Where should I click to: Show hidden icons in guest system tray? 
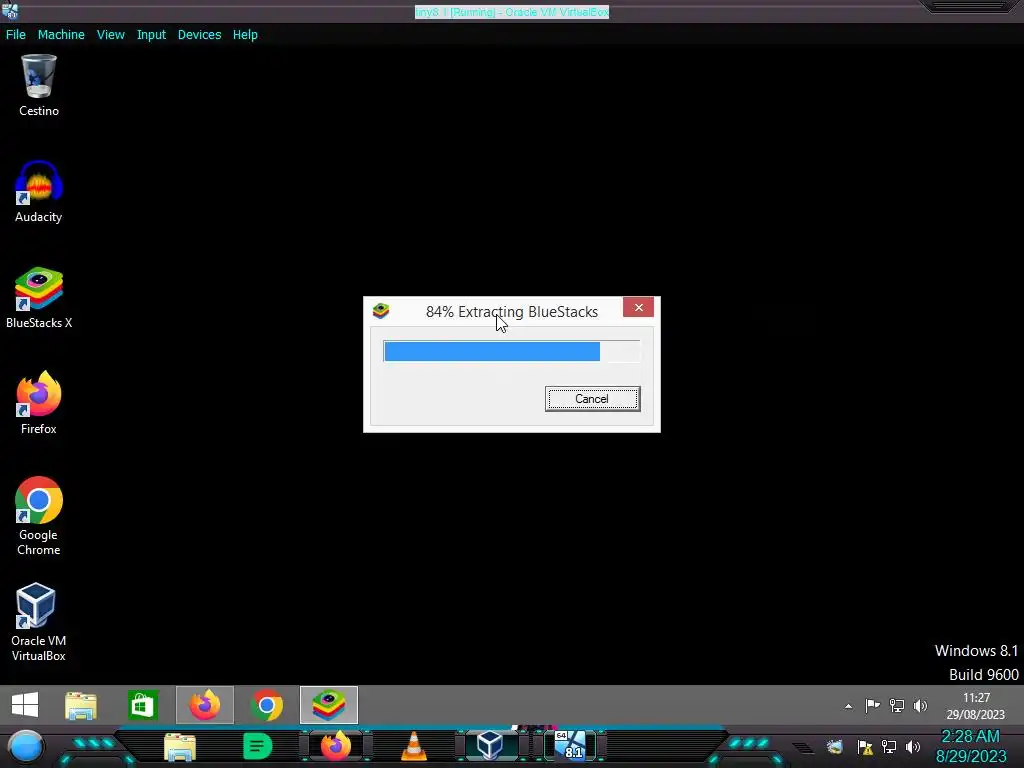click(848, 706)
